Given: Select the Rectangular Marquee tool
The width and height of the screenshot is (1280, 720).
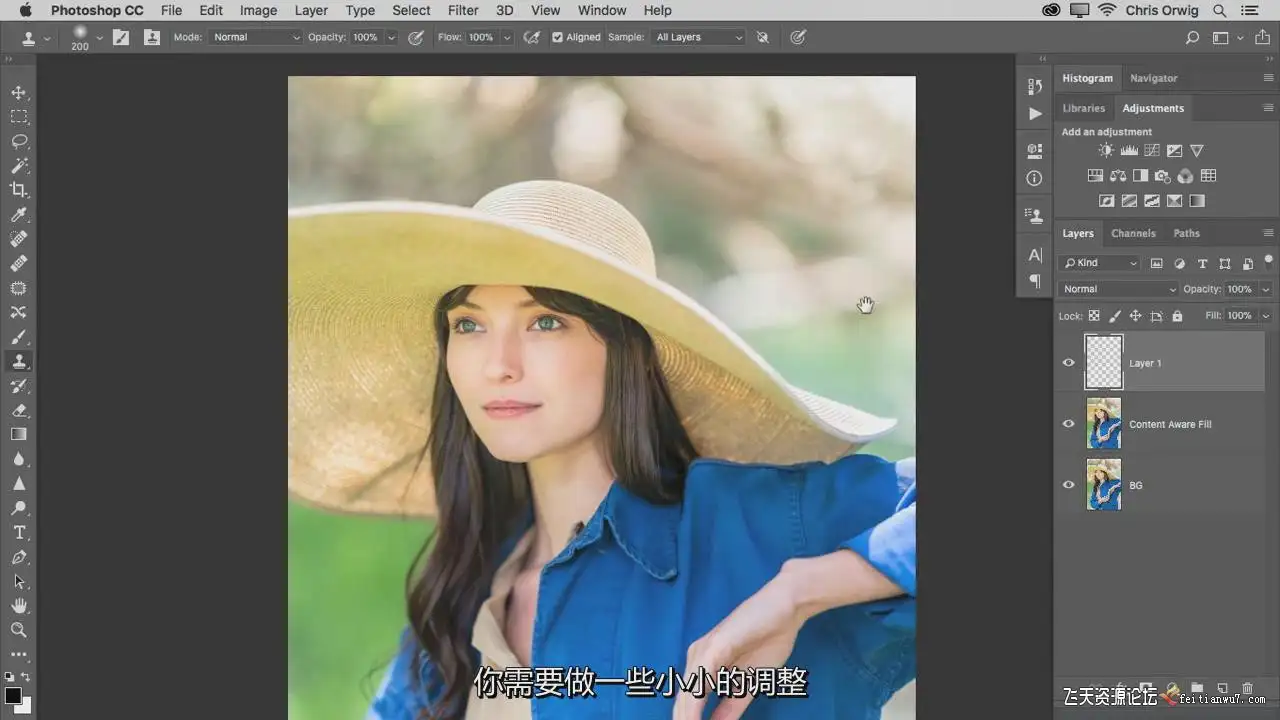Looking at the screenshot, I should pos(19,117).
